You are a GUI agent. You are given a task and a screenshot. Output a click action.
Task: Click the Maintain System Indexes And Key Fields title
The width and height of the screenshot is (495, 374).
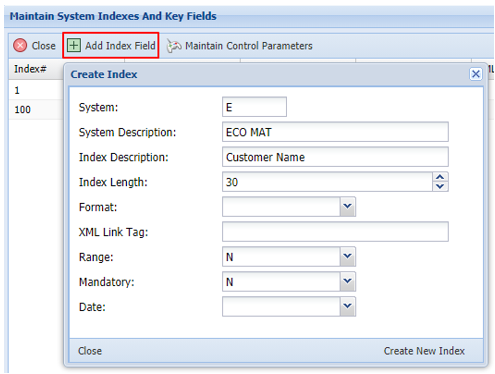coord(113,16)
